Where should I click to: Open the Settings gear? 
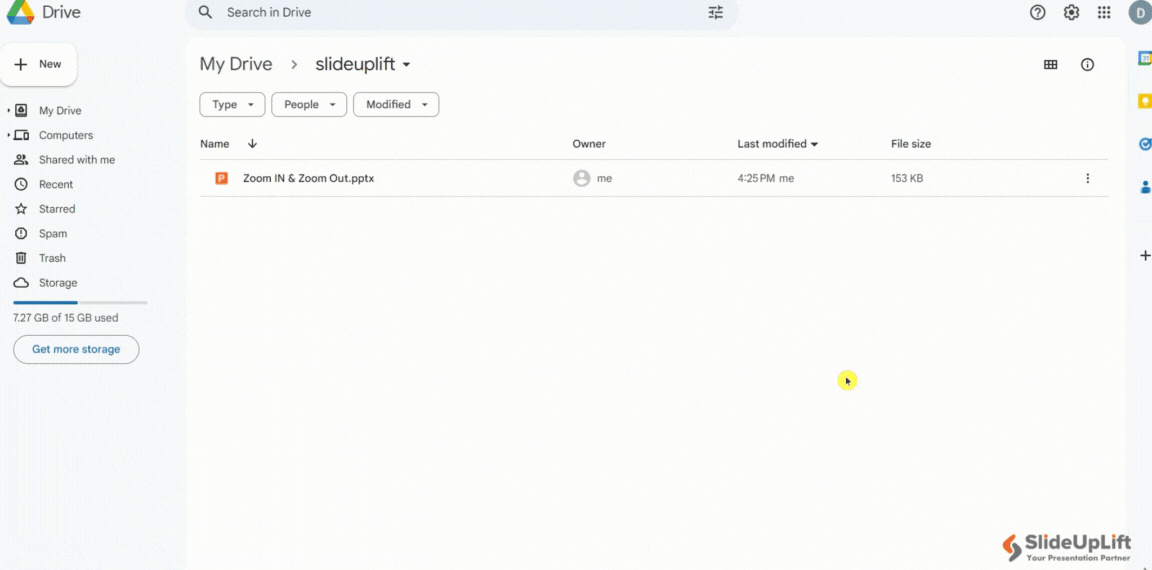click(x=1071, y=12)
